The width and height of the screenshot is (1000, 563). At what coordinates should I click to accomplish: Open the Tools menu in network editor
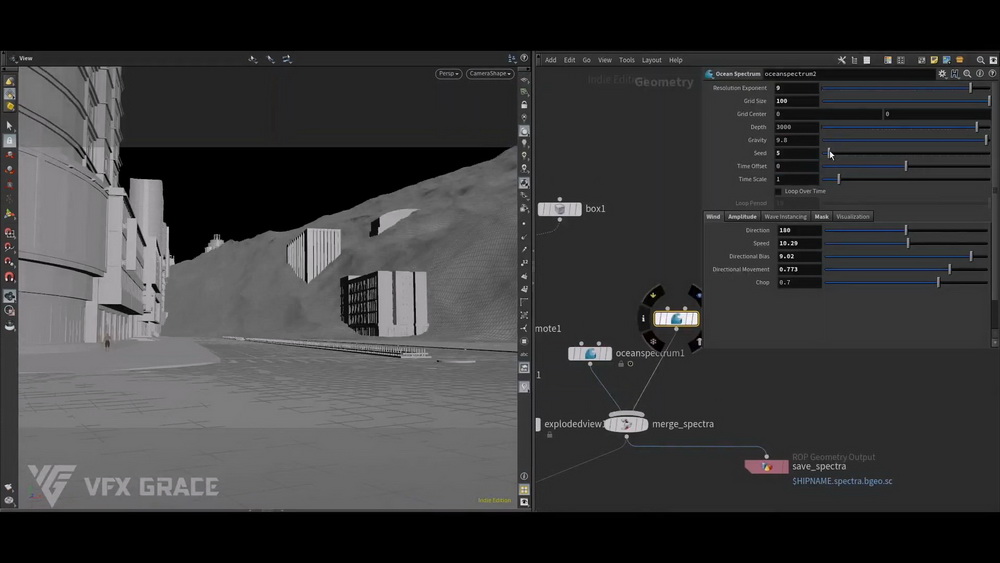(x=627, y=60)
